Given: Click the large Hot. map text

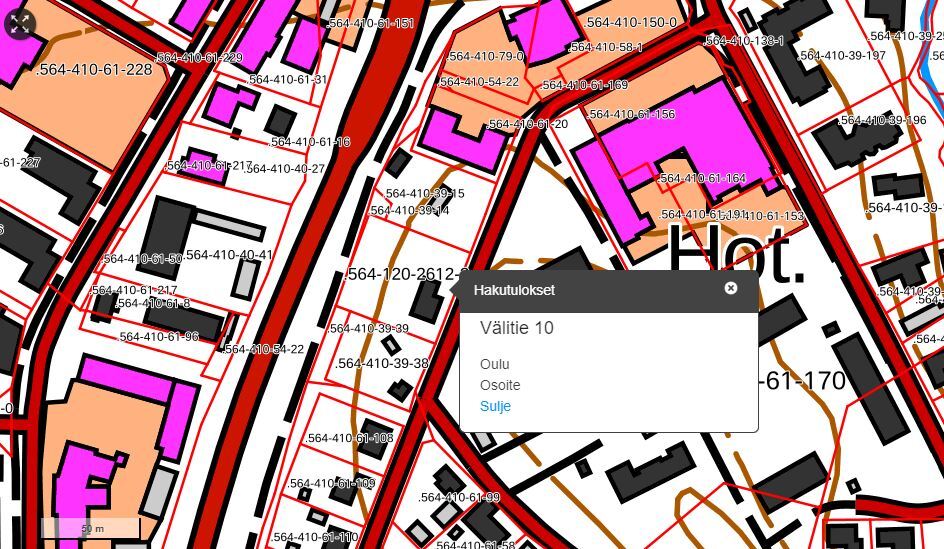Looking at the screenshot, I should (736, 252).
